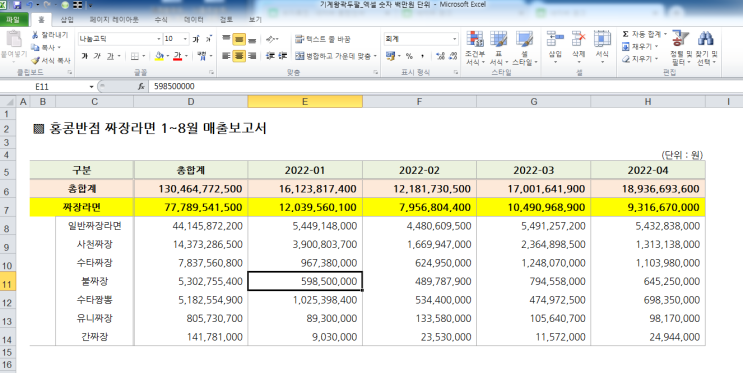Click the fx insert function button
Image resolution: width=743 pixels, height=373 pixels.
click(x=141, y=86)
